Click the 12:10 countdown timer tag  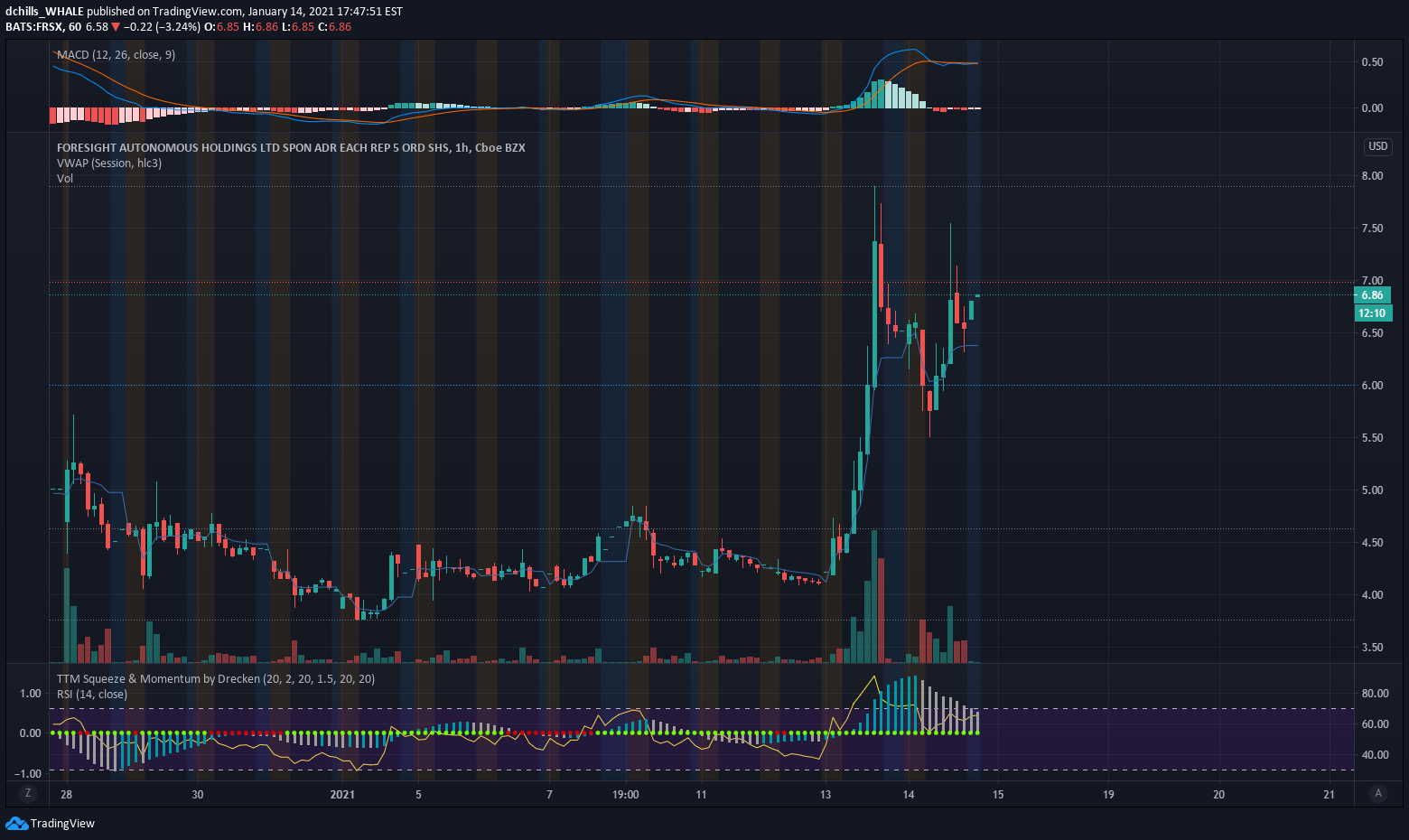click(x=1372, y=313)
